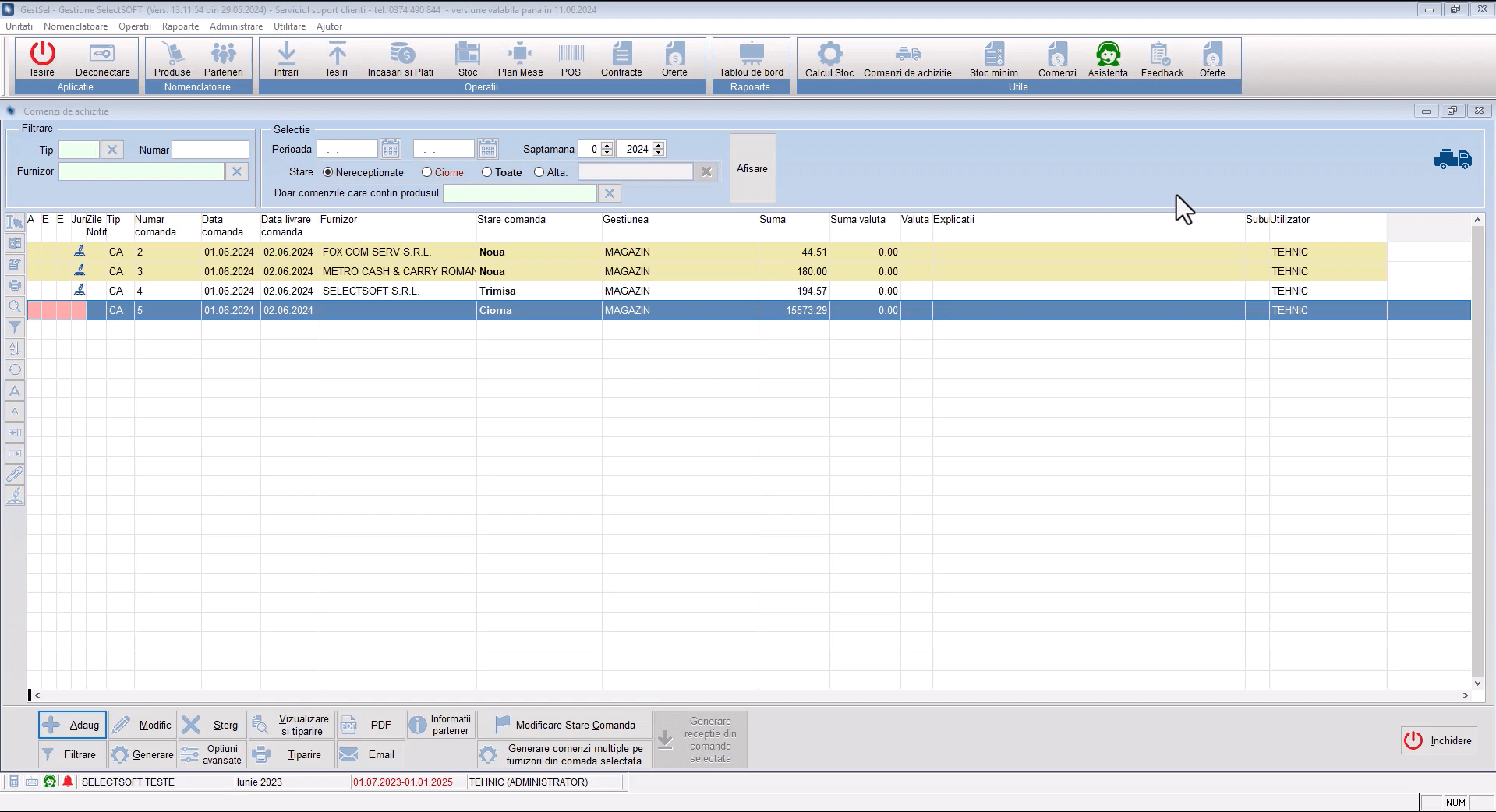Click the Afisare button
This screenshot has width=1496, height=812.
click(x=752, y=168)
